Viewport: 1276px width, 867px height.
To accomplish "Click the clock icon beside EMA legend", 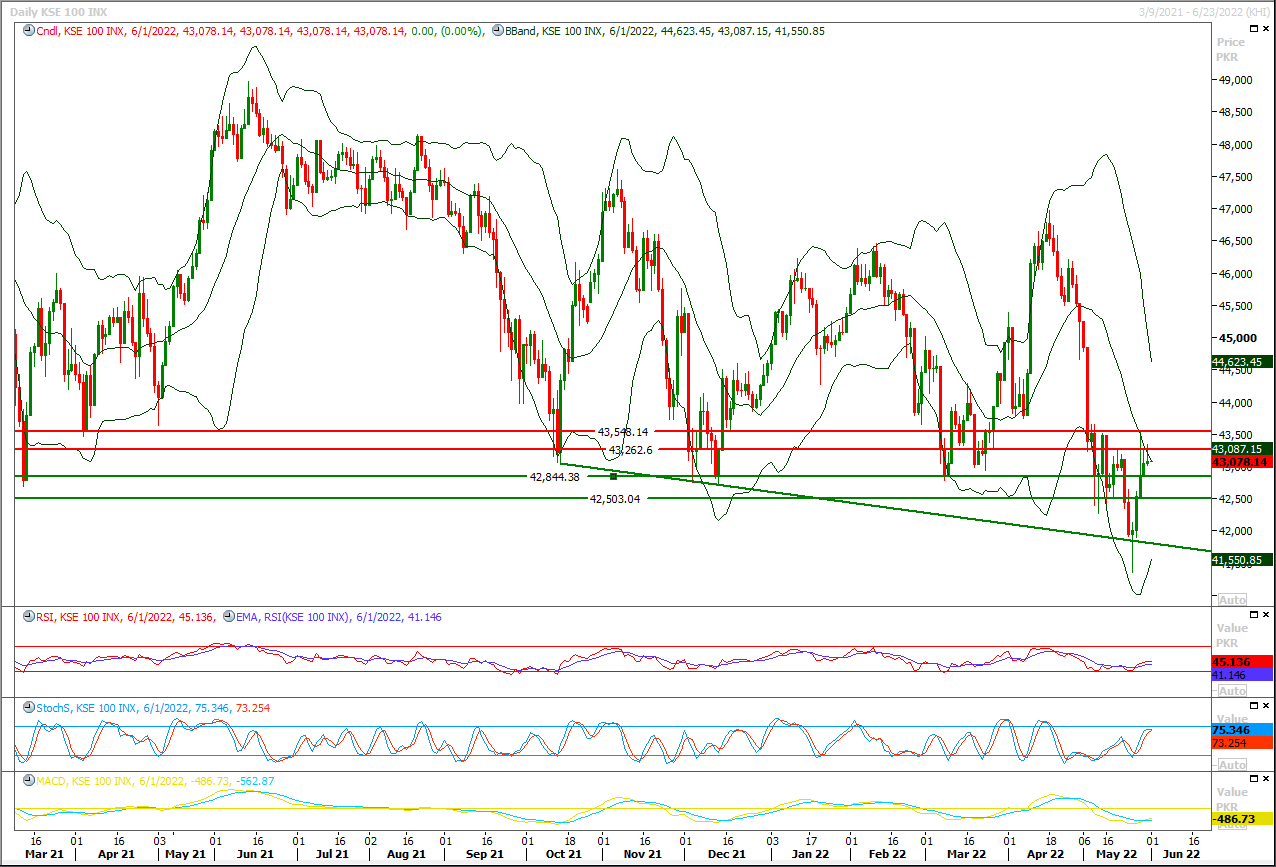I will (229, 617).
